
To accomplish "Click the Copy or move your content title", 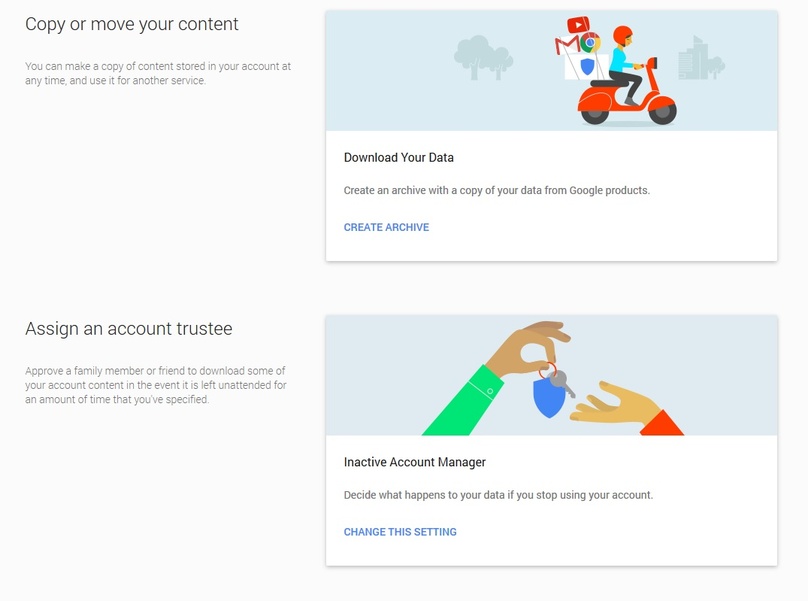I will coord(132,24).
